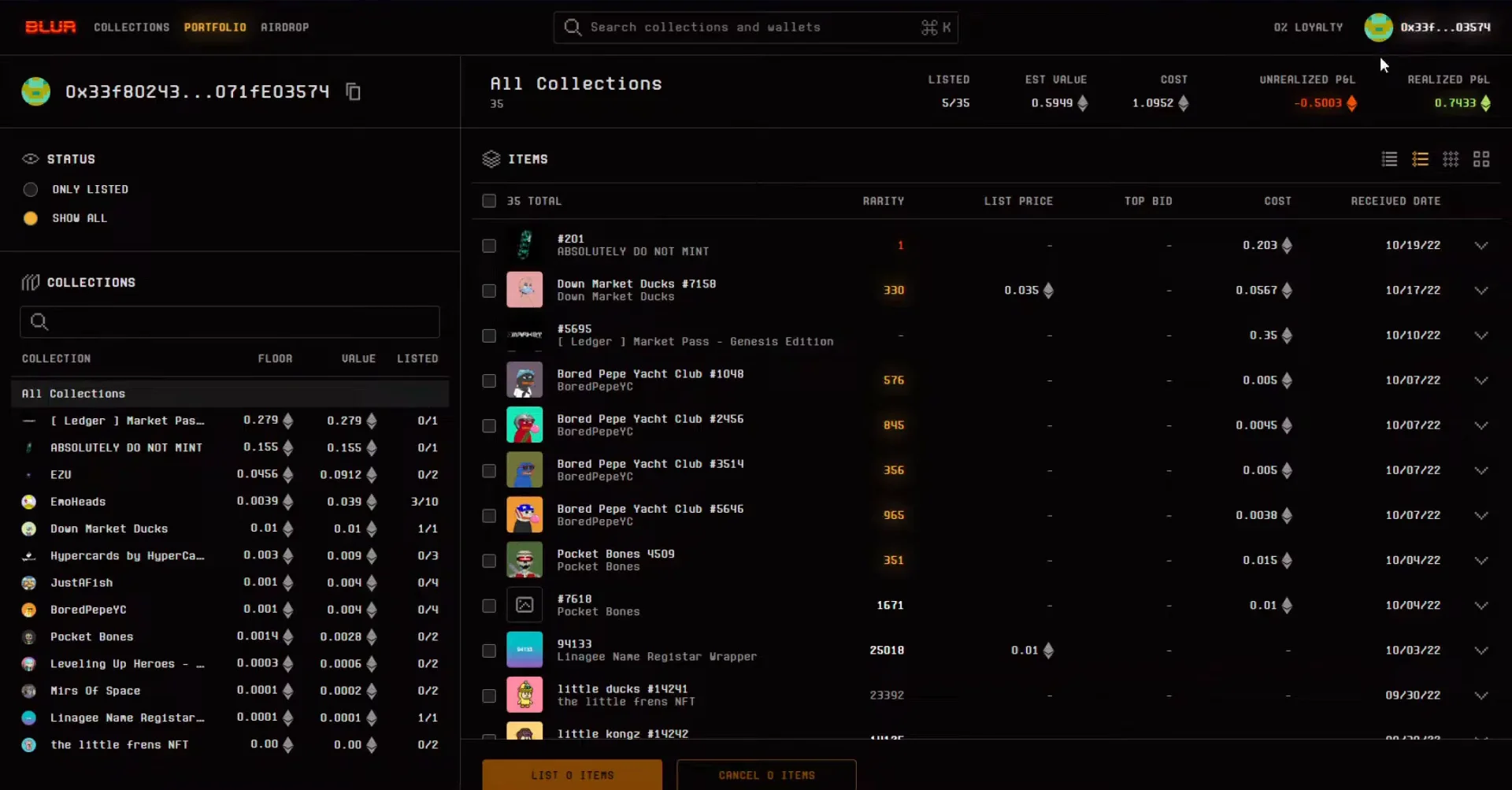Expand the #5695 Ledger Market Pass row
Viewport: 1512px width, 790px height.
(1481, 336)
